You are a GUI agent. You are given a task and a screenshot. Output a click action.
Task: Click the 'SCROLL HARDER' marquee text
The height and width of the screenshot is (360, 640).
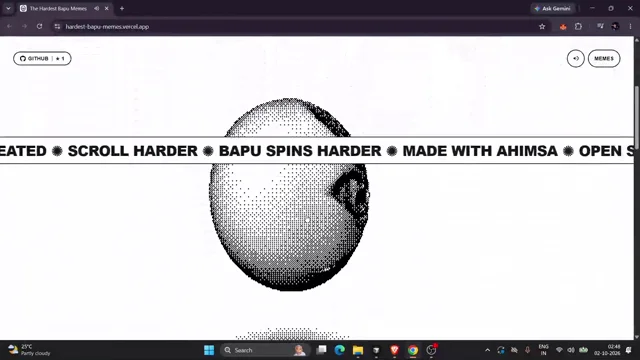pos(133,151)
